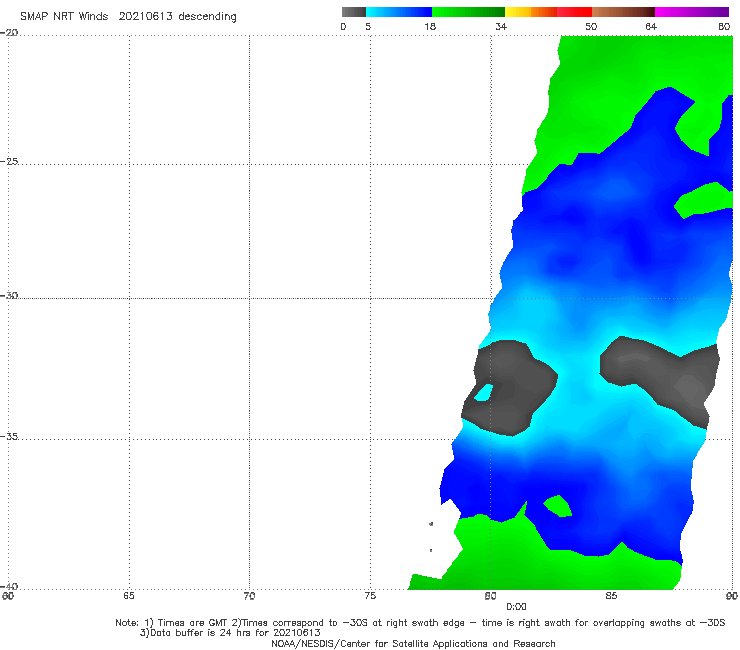Click the green patch at the right edge near -26
This screenshot has width=740, height=650.
pos(703,200)
